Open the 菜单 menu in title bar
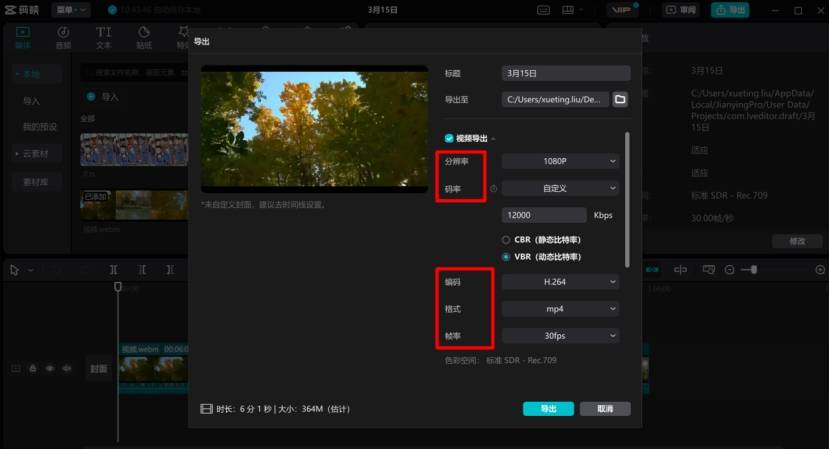The width and height of the screenshot is (830, 449). 69,10
